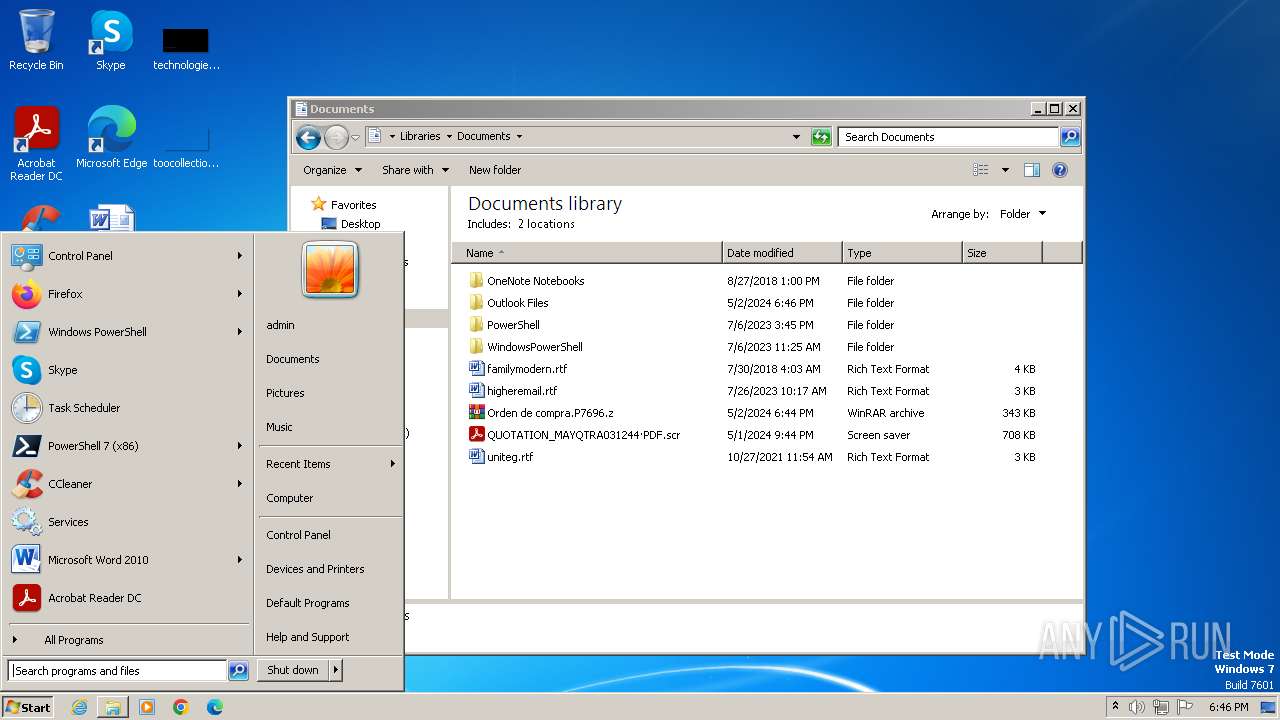The image size is (1280, 720).
Task: Select Orden de compra.P7696.z archive
Action: (542, 413)
